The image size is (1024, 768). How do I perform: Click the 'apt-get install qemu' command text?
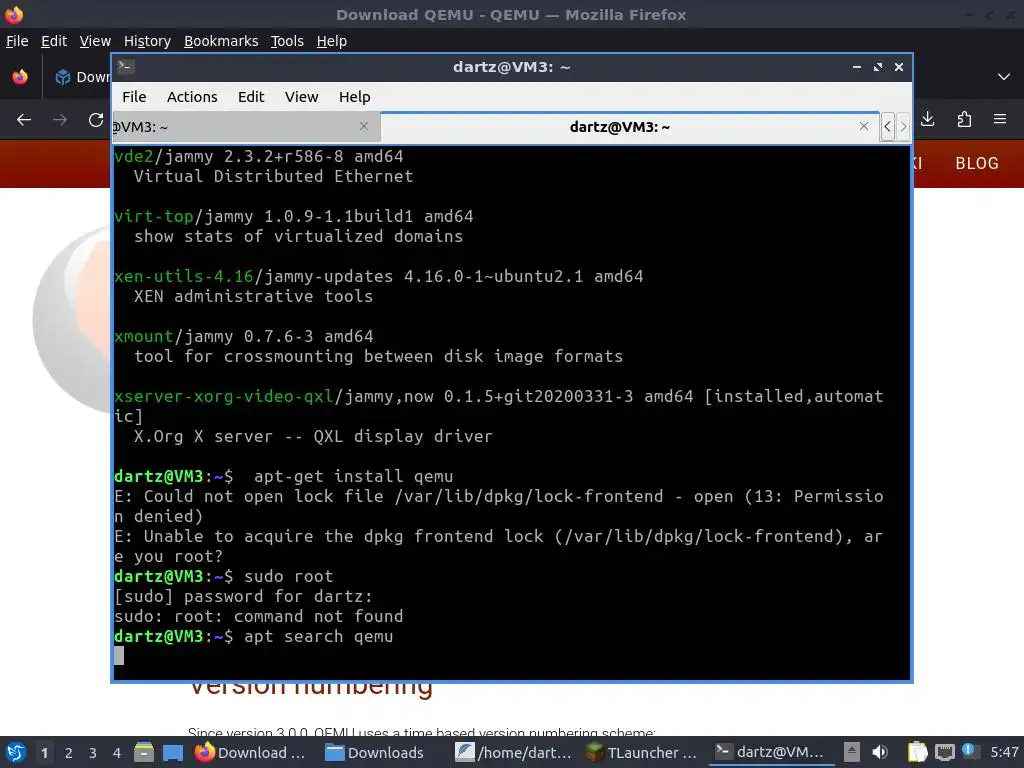[353, 476]
